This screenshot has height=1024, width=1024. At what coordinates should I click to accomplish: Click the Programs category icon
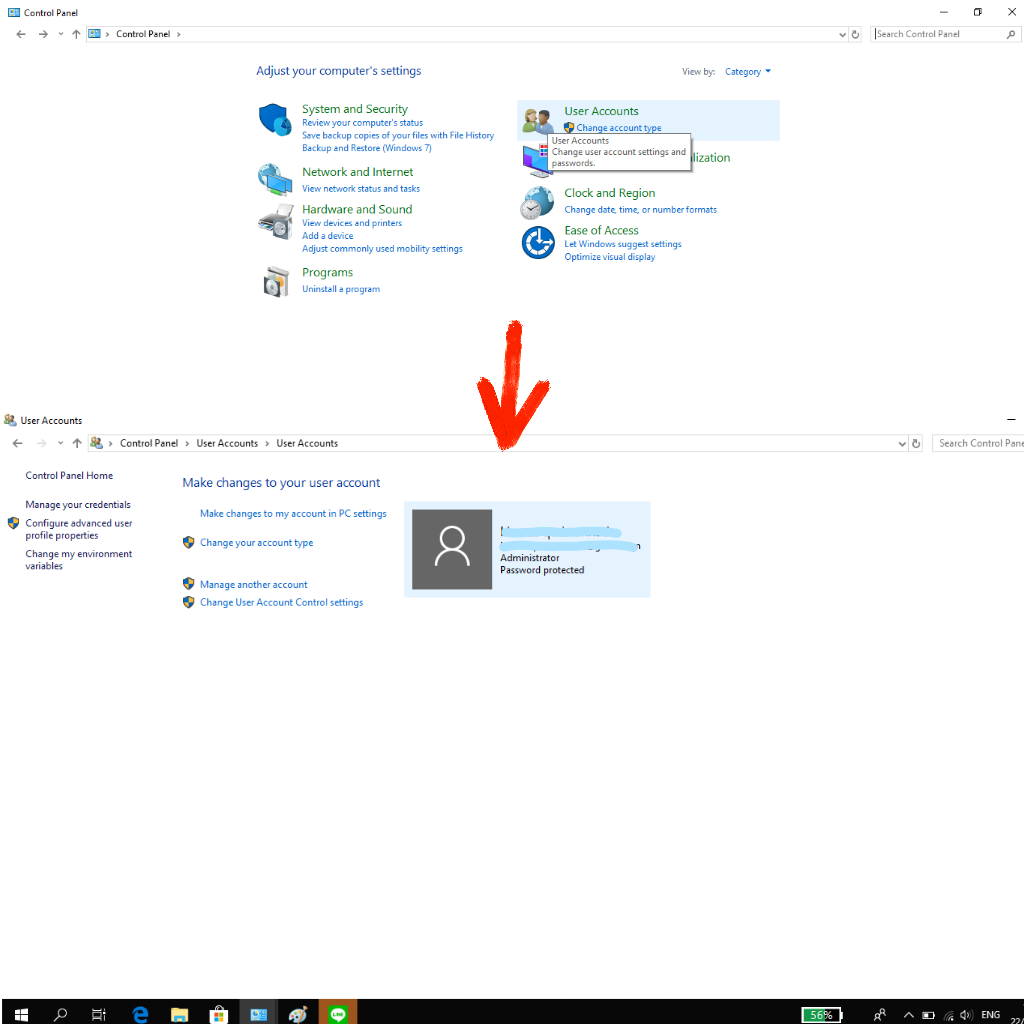(x=275, y=282)
